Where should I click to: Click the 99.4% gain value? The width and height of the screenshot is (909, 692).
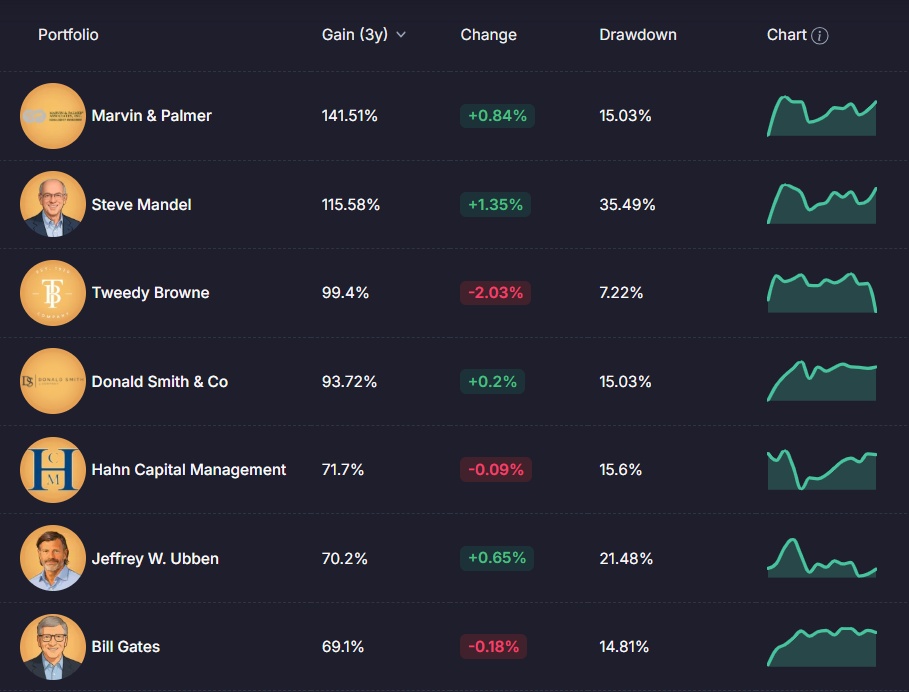click(345, 293)
